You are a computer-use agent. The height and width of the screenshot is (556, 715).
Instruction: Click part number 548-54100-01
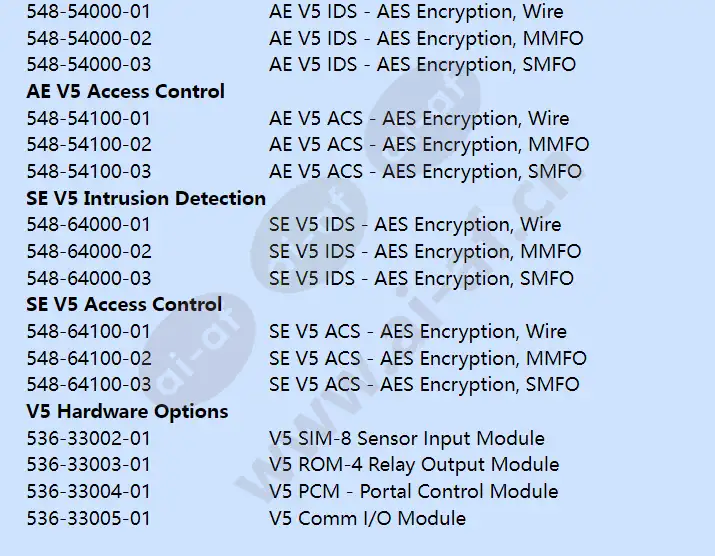tap(88, 119)
